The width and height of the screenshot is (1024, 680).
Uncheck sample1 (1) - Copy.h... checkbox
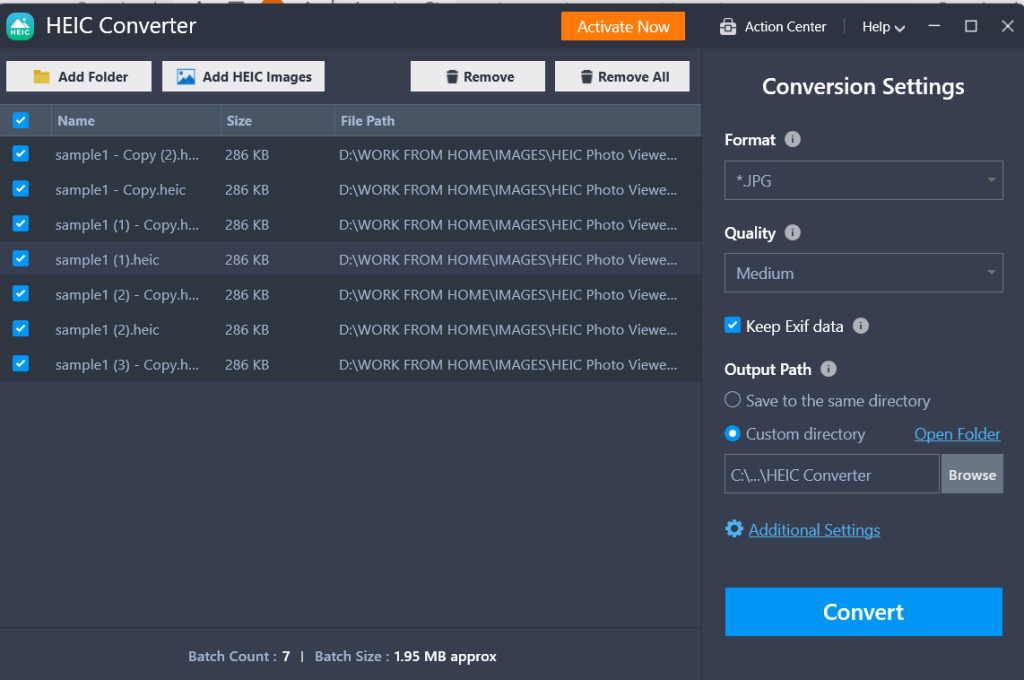click(x=20, y=223)
